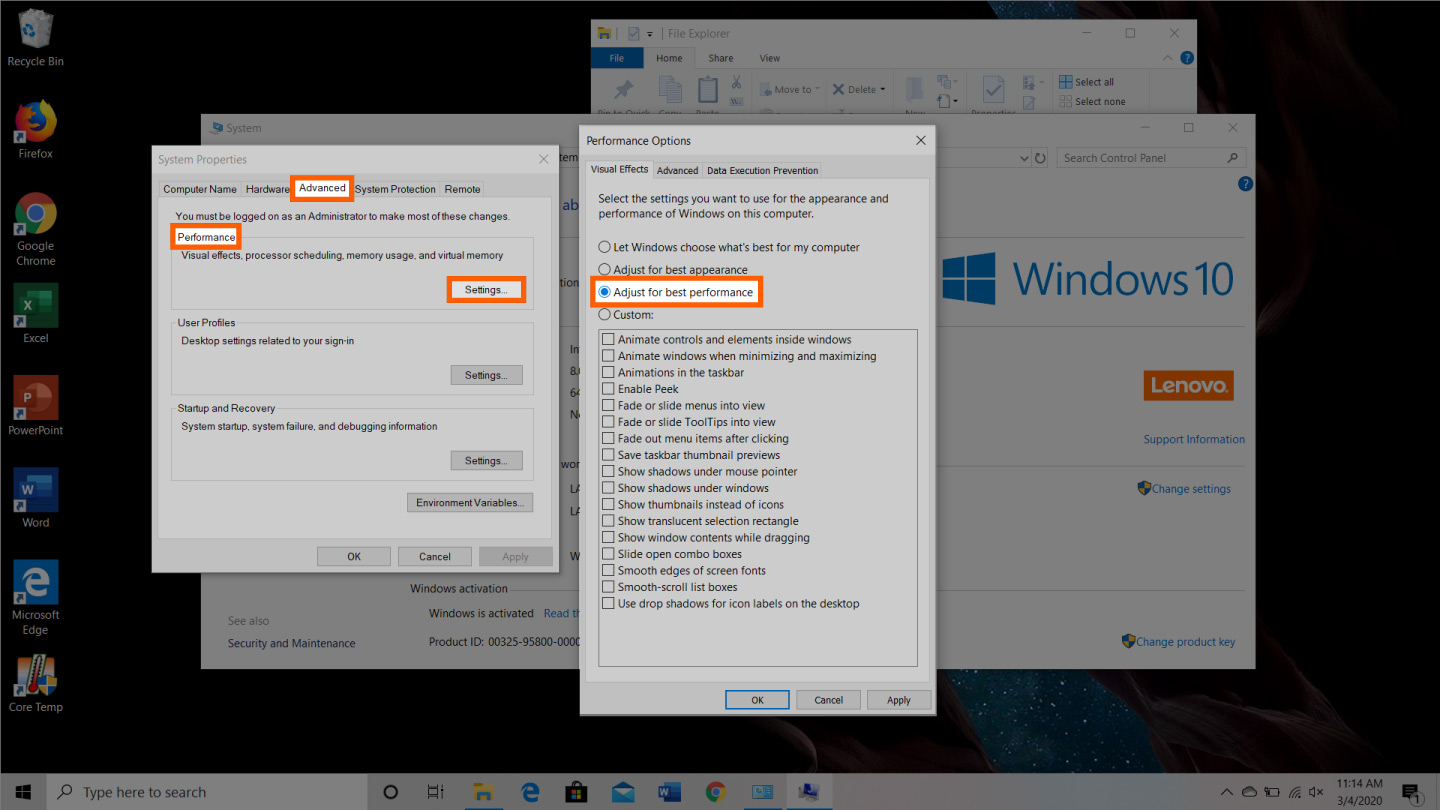Open the System Protection tab
Image resolution: width=1440 pixels, height=810 pixels.
[395, 189]
